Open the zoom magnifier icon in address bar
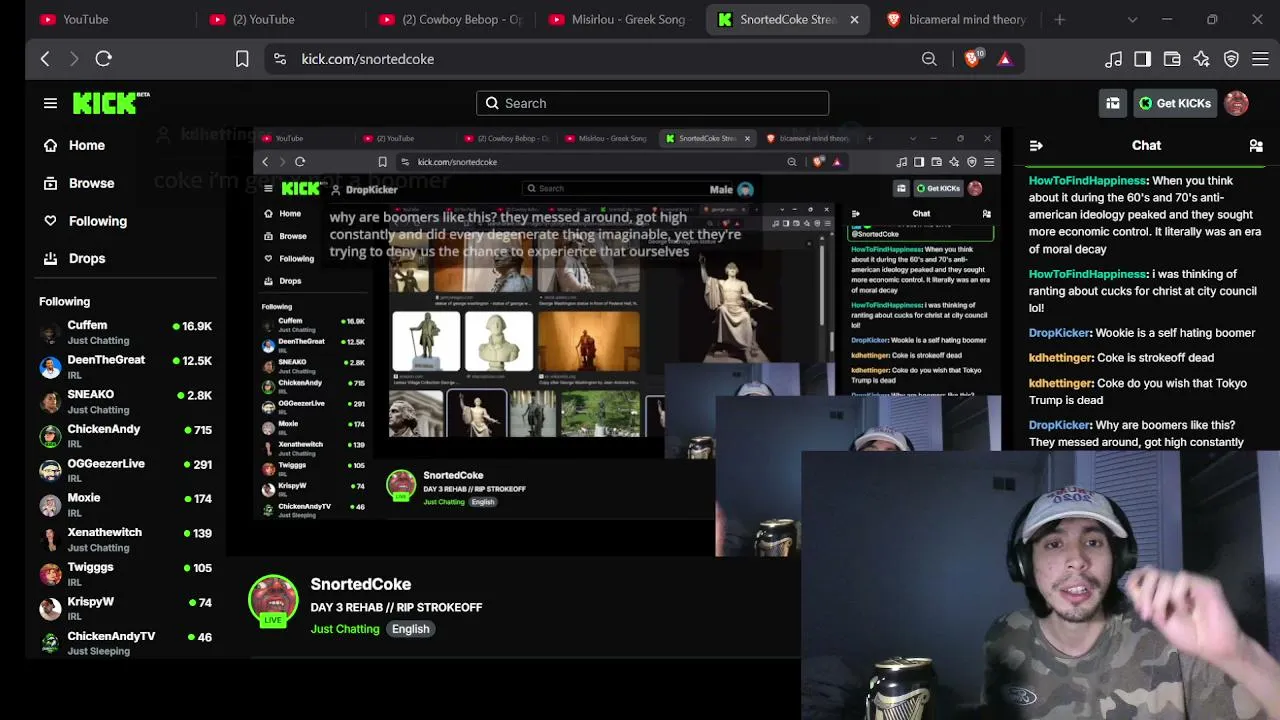Screen dimensions: 1280x720 (x=929, y=59)
